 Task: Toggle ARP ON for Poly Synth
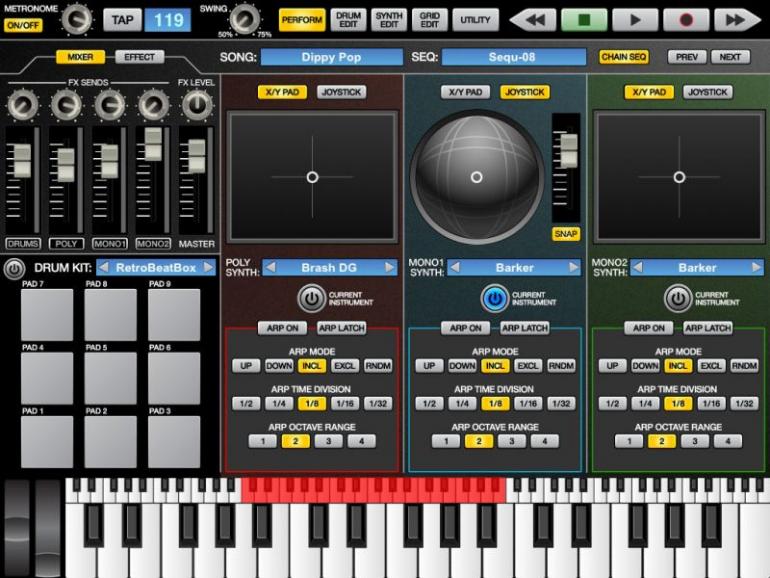click(x=282, y=328)
